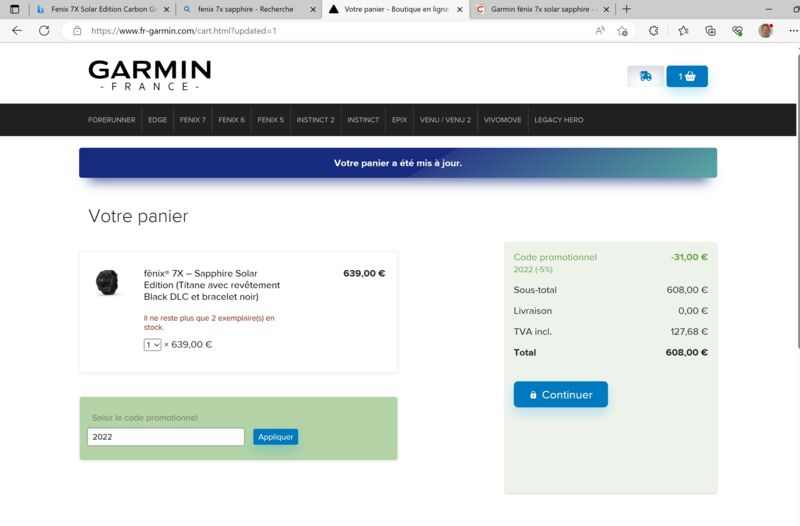Open the EDGE menu item
The height and width of the screenshot is (526, 800).
click(x=158, y=120)
